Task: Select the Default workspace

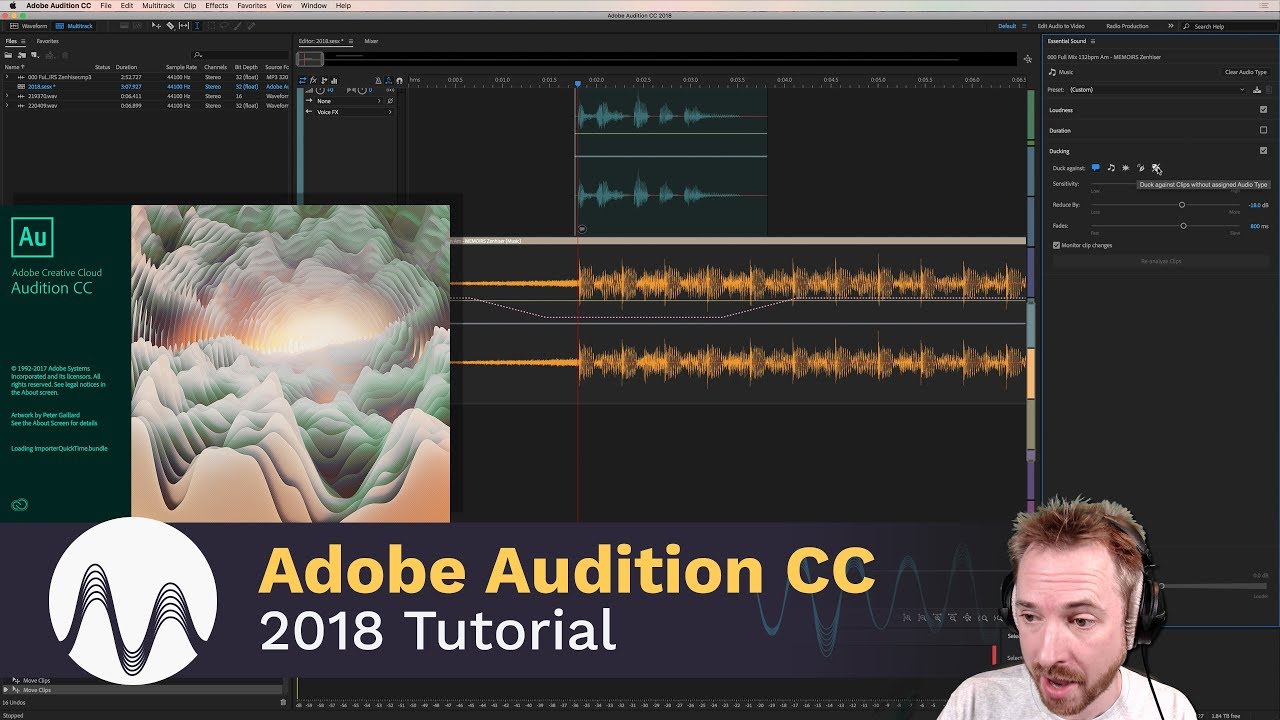Action: point(1007,26)
